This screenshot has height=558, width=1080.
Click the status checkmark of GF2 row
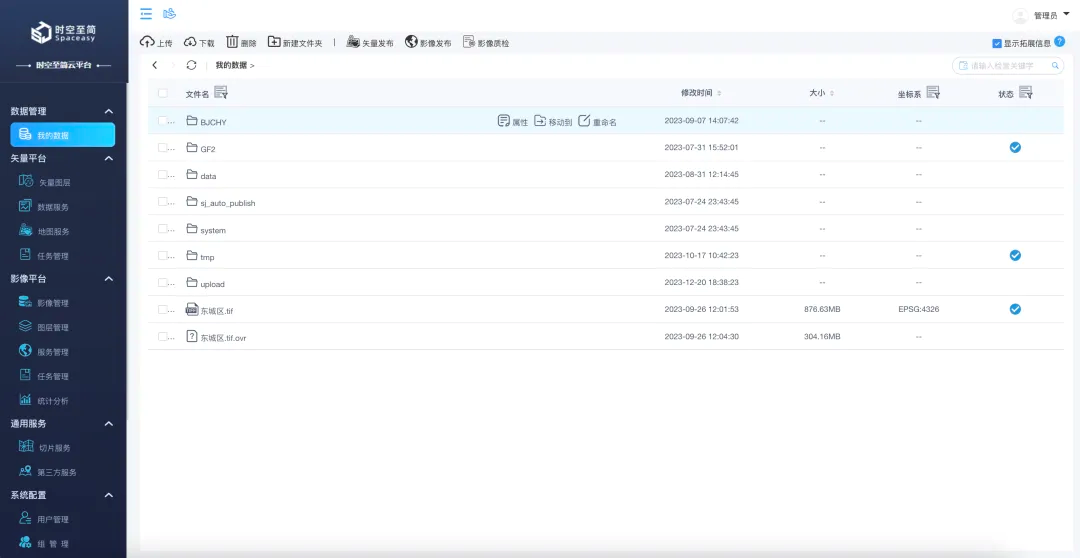pos(1015,147)
